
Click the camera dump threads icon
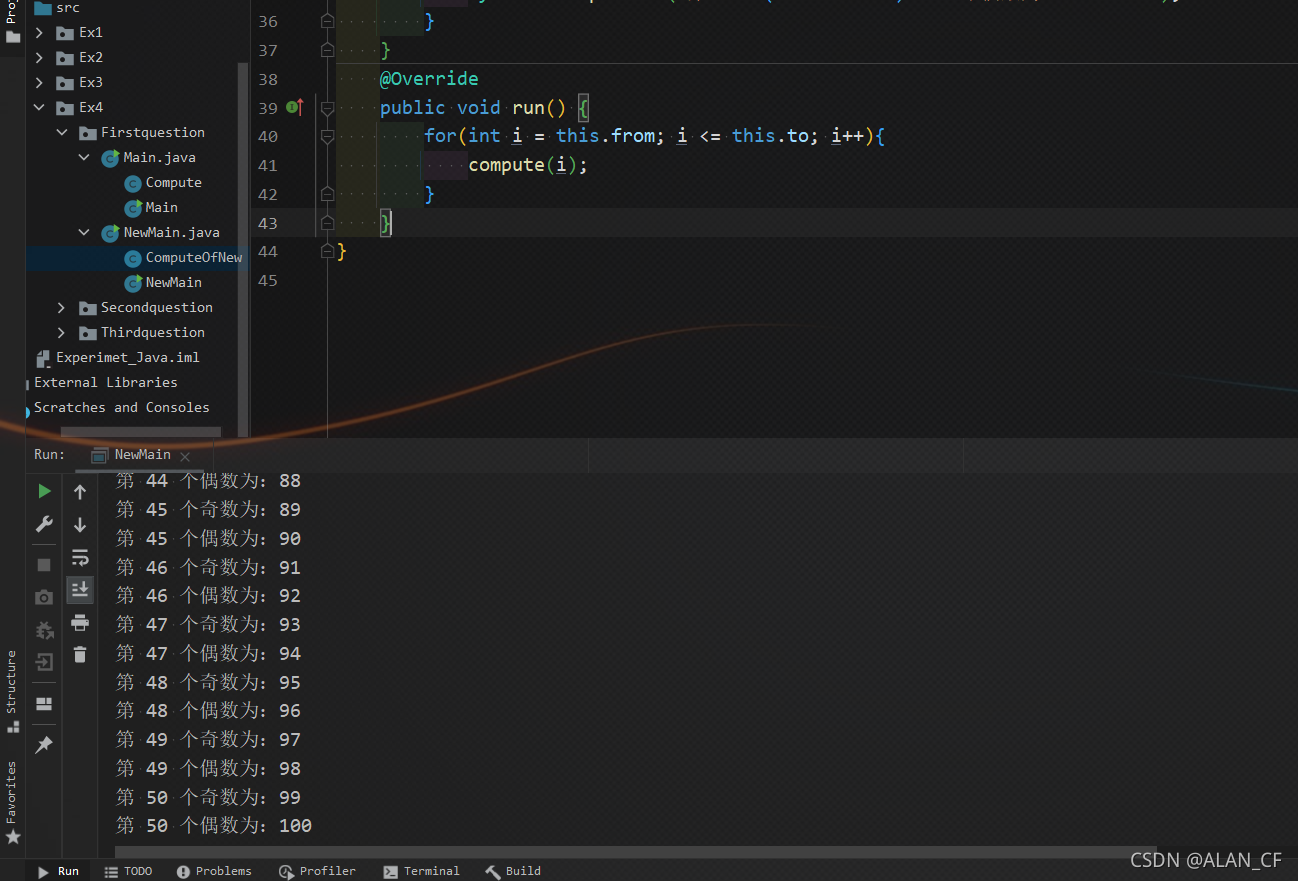click(x=44, y=597)
